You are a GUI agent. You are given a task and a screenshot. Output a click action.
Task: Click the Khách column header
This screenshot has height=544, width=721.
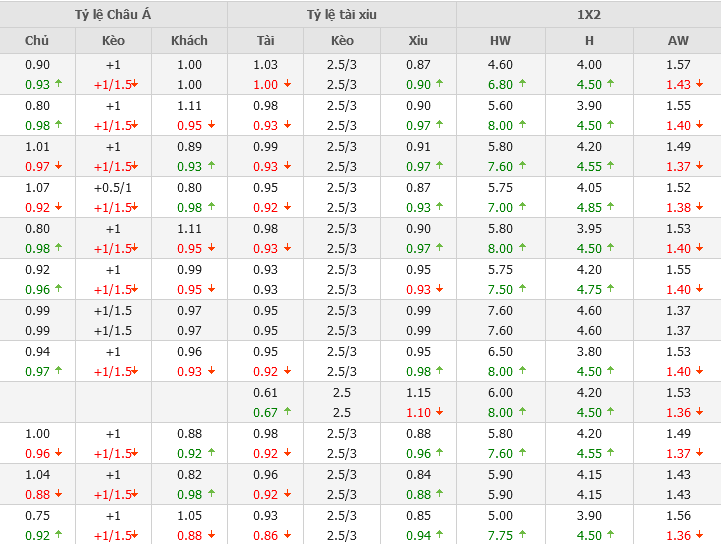[x=189, y=40]
